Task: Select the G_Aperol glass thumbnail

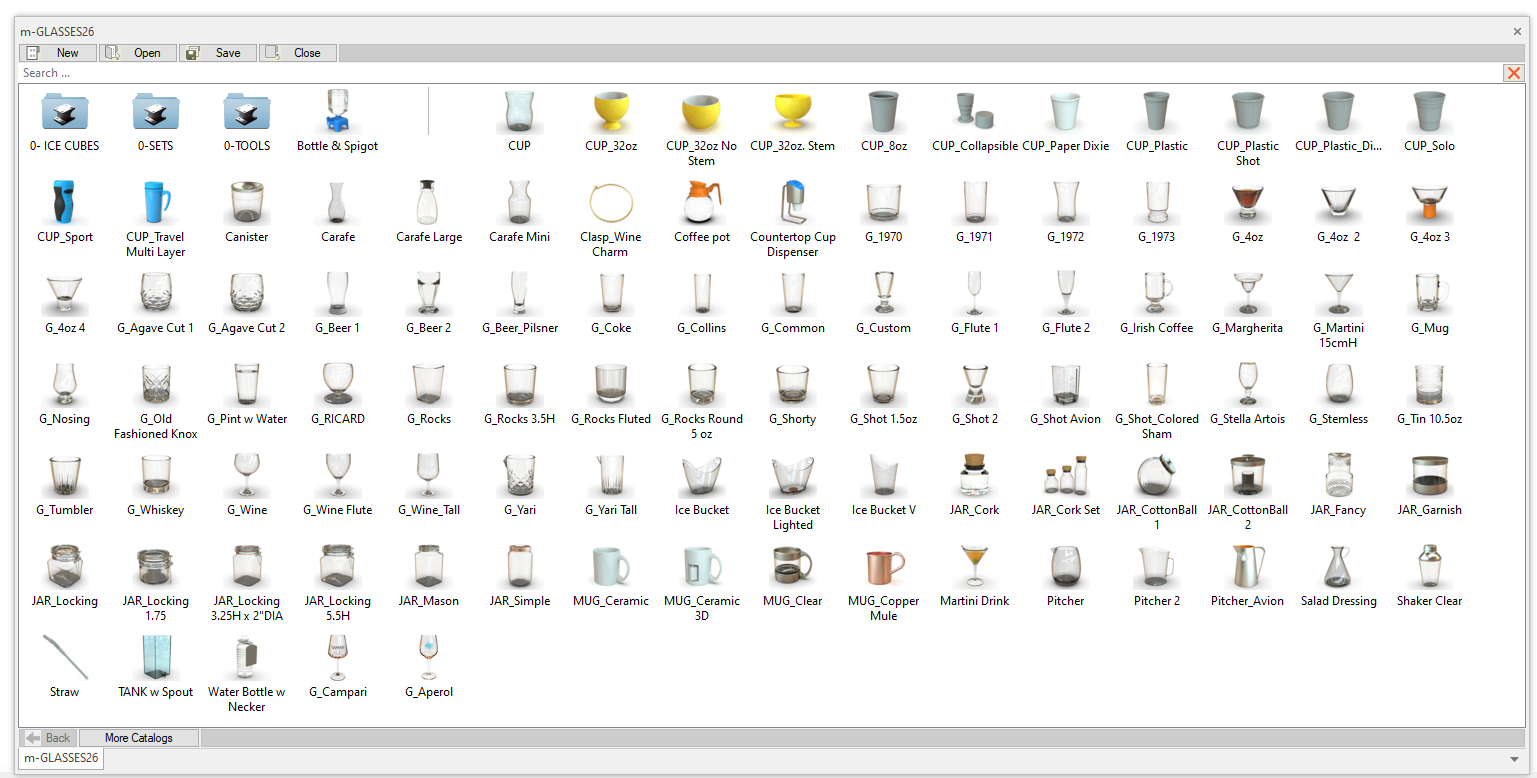Action: coord(429,659)
